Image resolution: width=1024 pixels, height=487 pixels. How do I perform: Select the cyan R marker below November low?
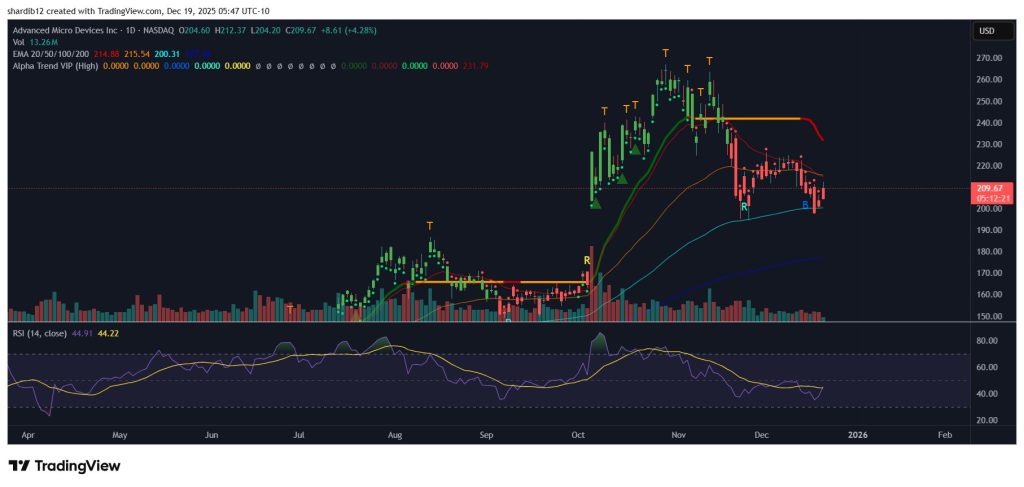pyautogui.click(x=745, y=206)
